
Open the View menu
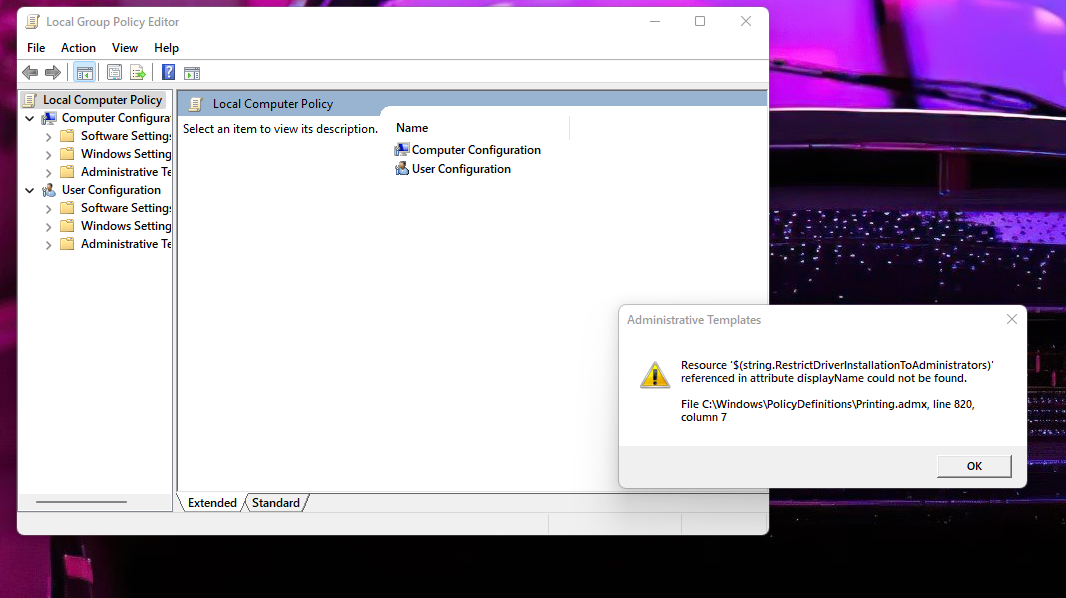pos(125,47)
